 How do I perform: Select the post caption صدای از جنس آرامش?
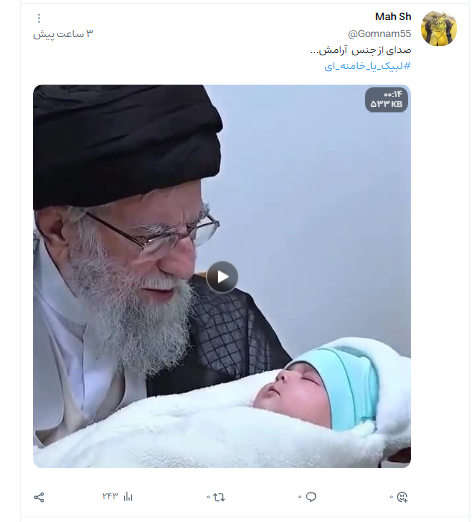point(361,51)
